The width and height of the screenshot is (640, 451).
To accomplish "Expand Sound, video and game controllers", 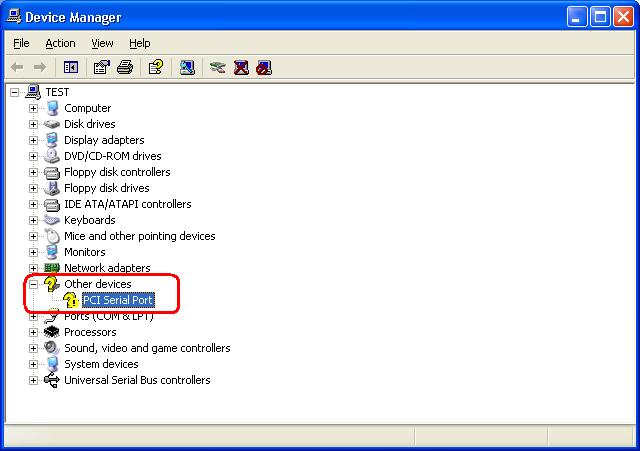I will click(33, 349).
